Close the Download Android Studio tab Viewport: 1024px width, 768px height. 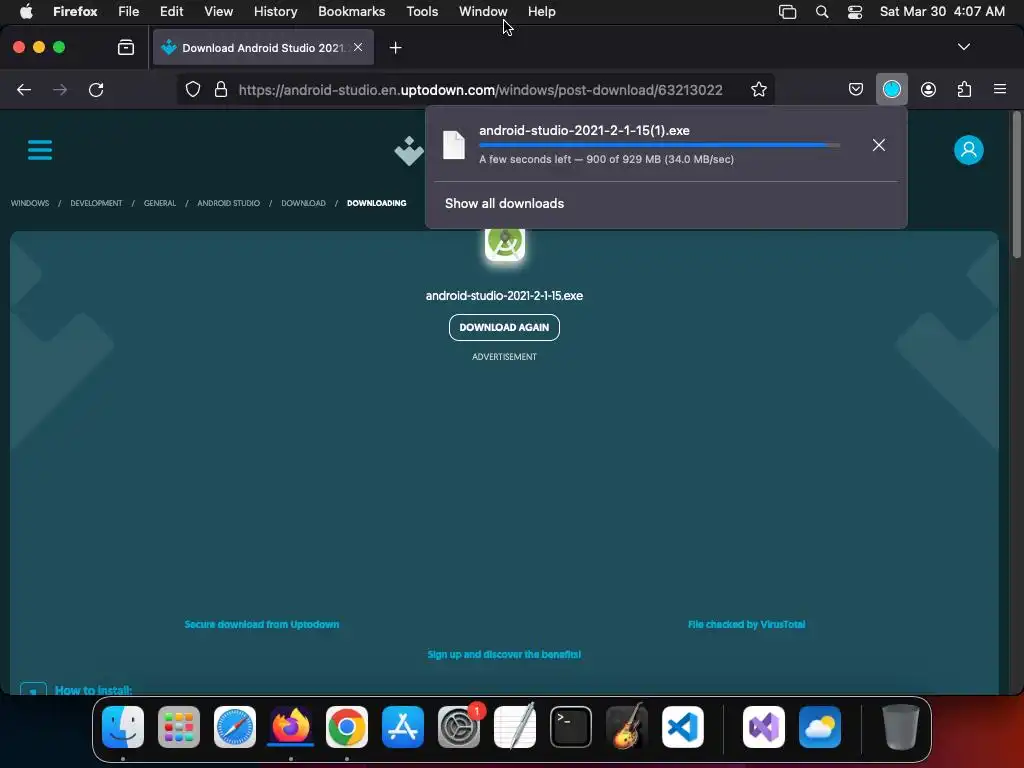358,47
